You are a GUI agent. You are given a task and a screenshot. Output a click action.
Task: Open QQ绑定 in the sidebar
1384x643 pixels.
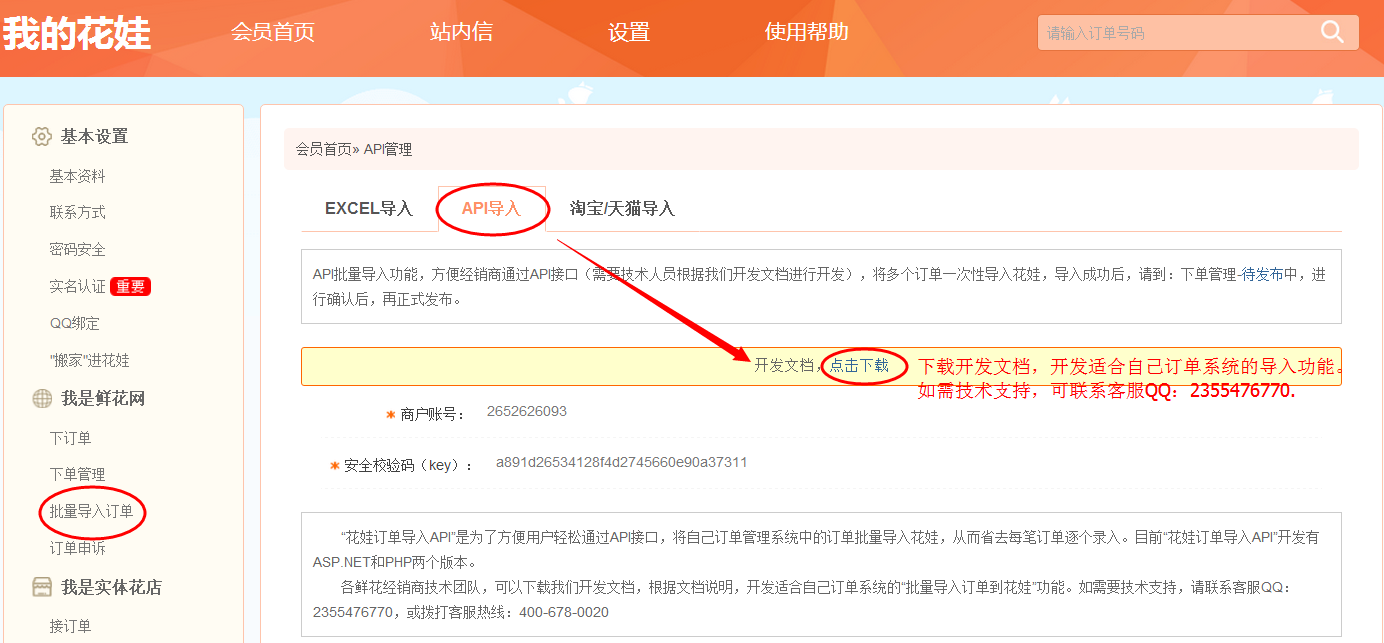74,323
